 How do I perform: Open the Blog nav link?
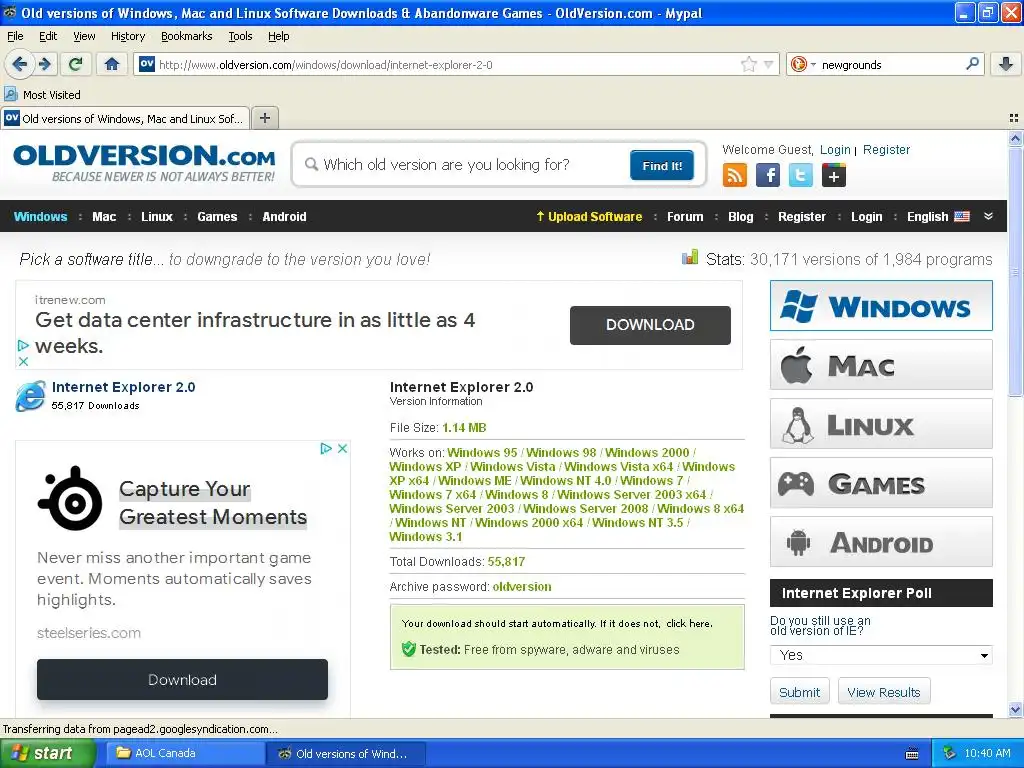(x=741, y=216)
